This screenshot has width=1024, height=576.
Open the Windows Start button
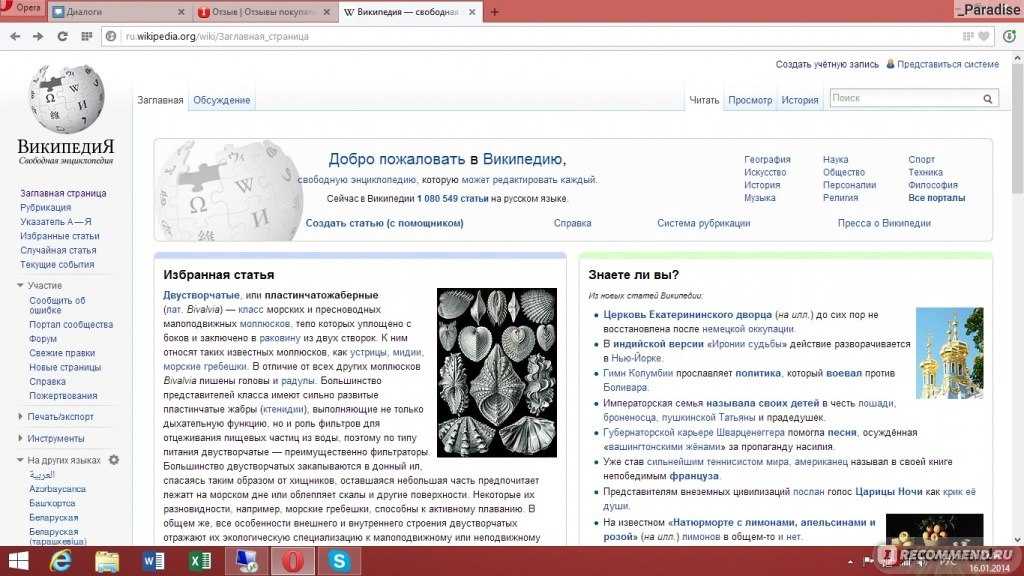18,561
